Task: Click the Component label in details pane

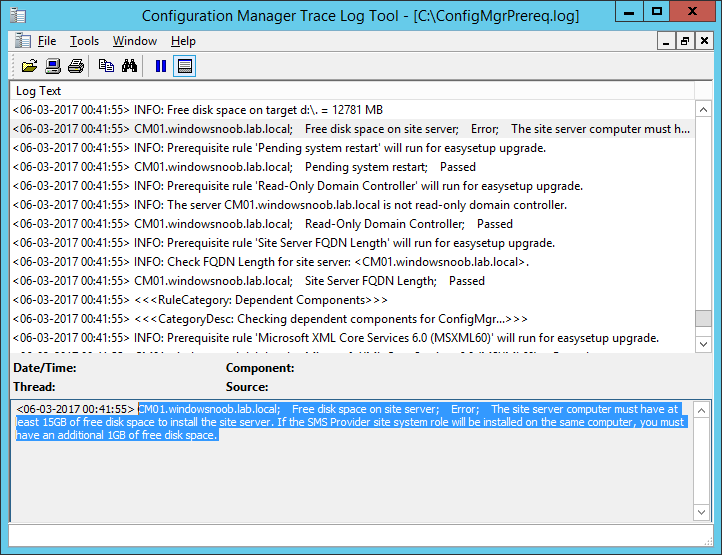Action: click(x=260, y=368)
